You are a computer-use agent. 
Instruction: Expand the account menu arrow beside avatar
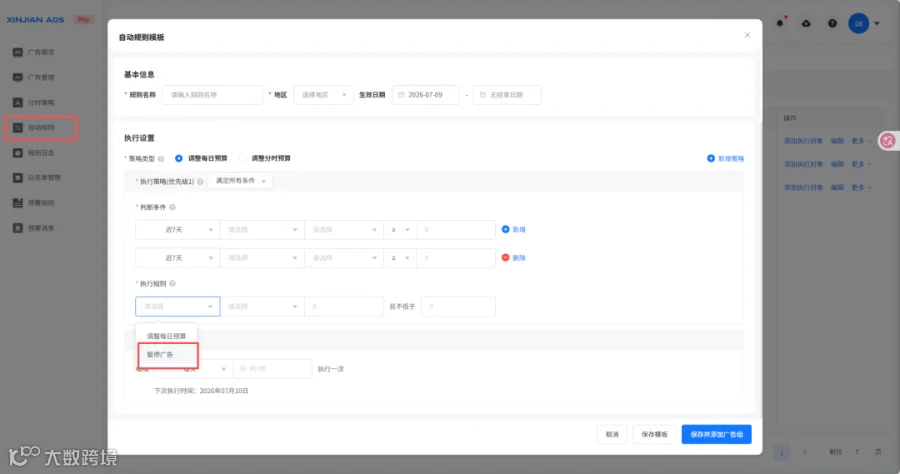tap(876, 24)
